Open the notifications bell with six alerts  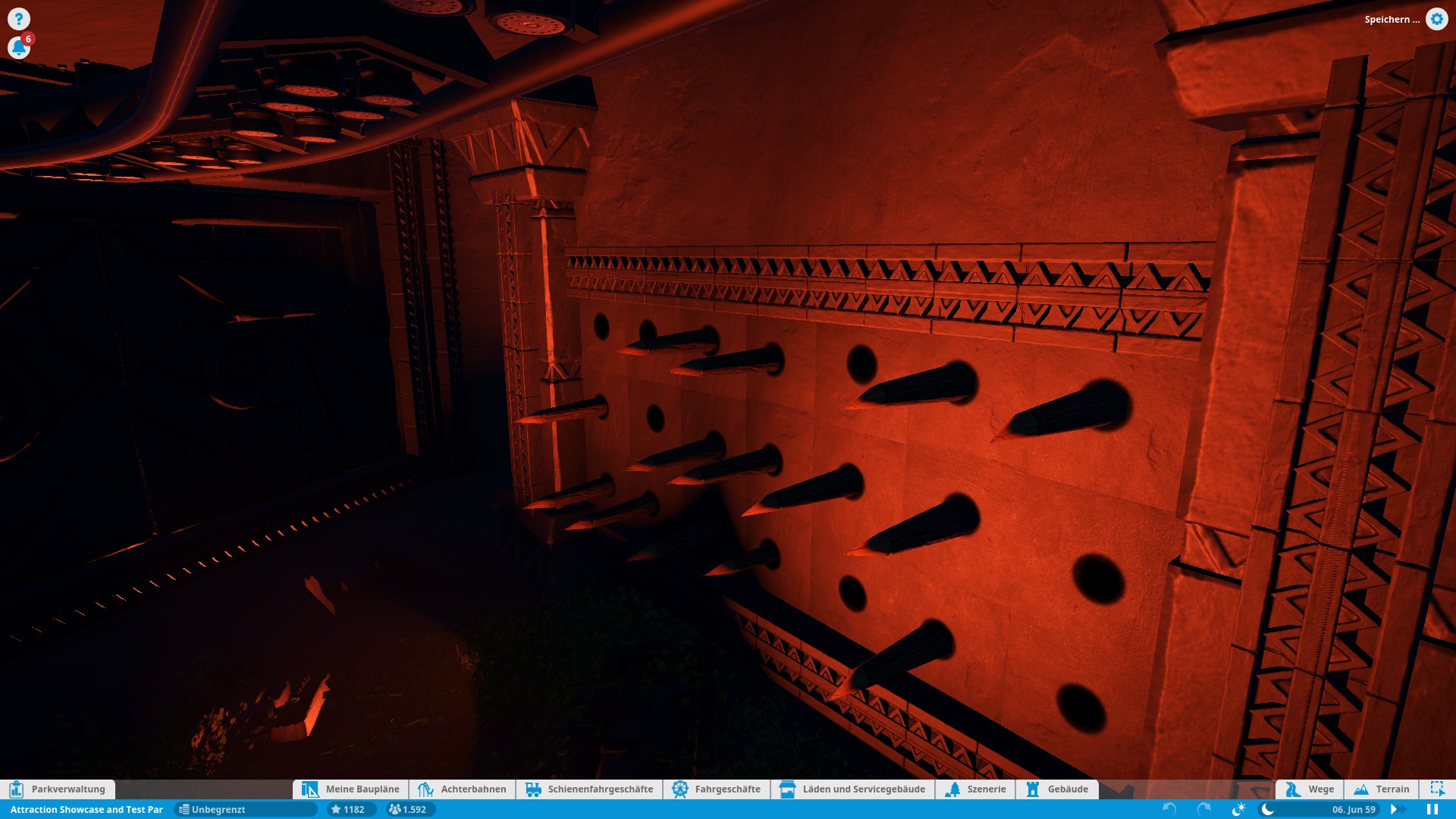point(18,48)
